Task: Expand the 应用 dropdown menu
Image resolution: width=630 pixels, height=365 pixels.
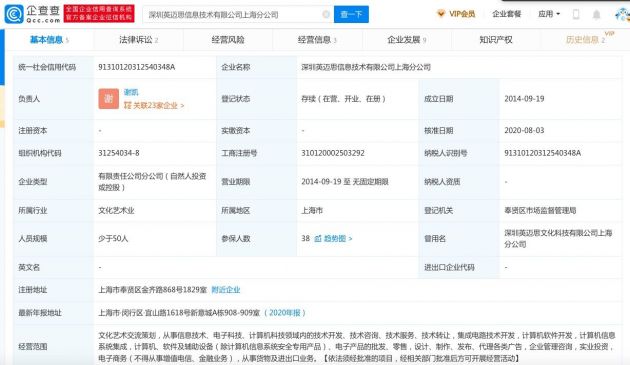Action: point(549,14)
